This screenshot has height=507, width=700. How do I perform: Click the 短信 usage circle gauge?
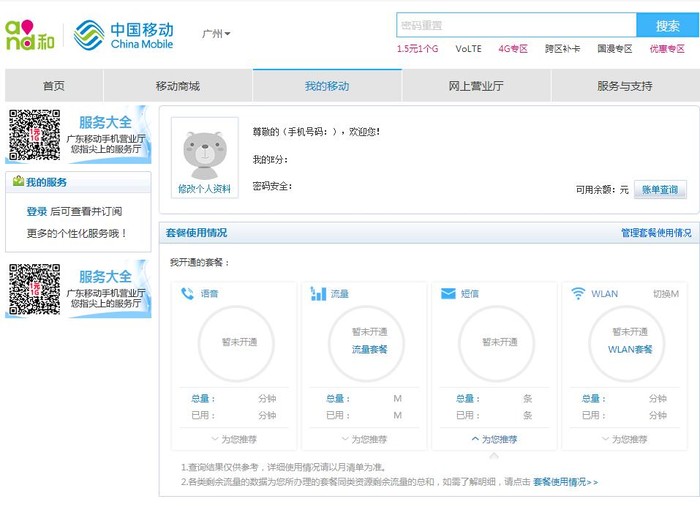[496, 343]
